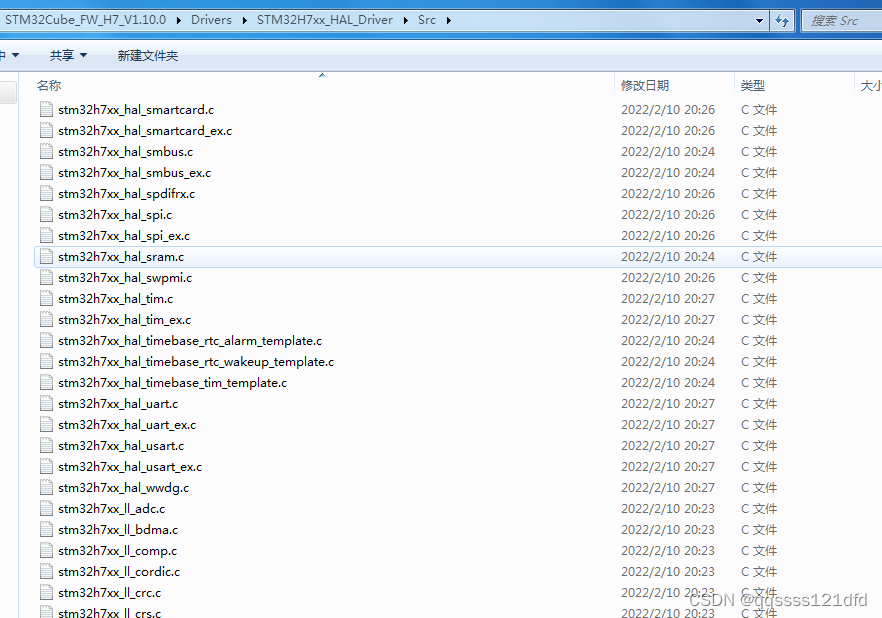Click file icon of stm32h7xx_hal_smbus.c

click(47, 151)
